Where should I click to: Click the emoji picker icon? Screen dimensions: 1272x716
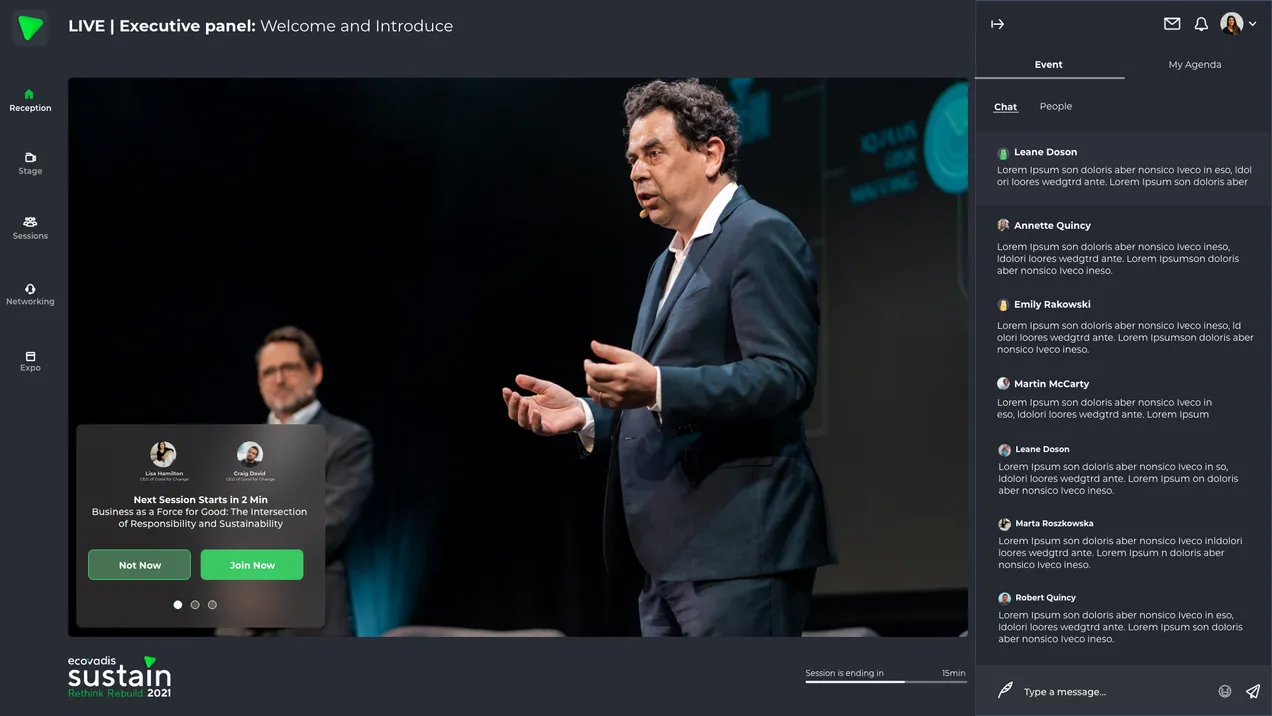[x=1224, y=691]
